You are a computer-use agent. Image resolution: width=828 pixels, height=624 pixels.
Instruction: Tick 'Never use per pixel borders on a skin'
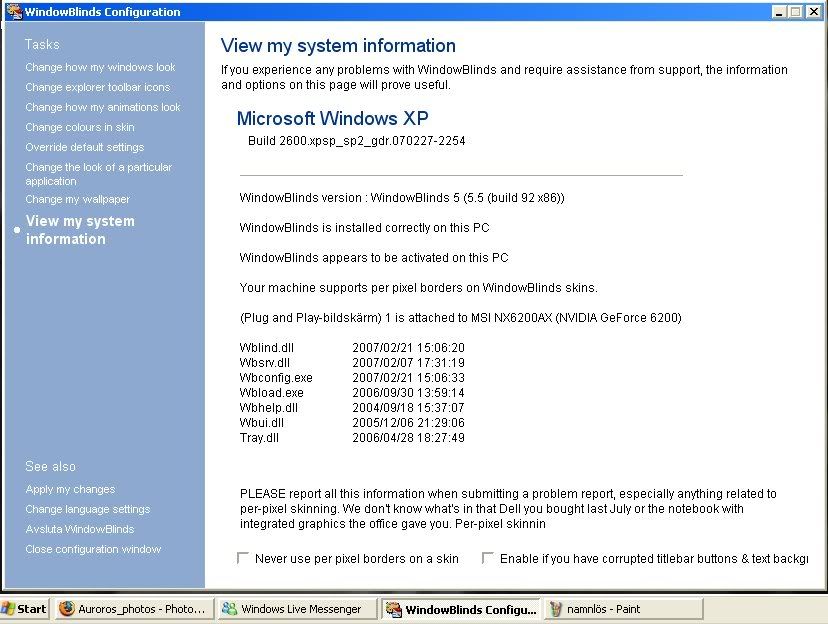(x=243, y=558)
